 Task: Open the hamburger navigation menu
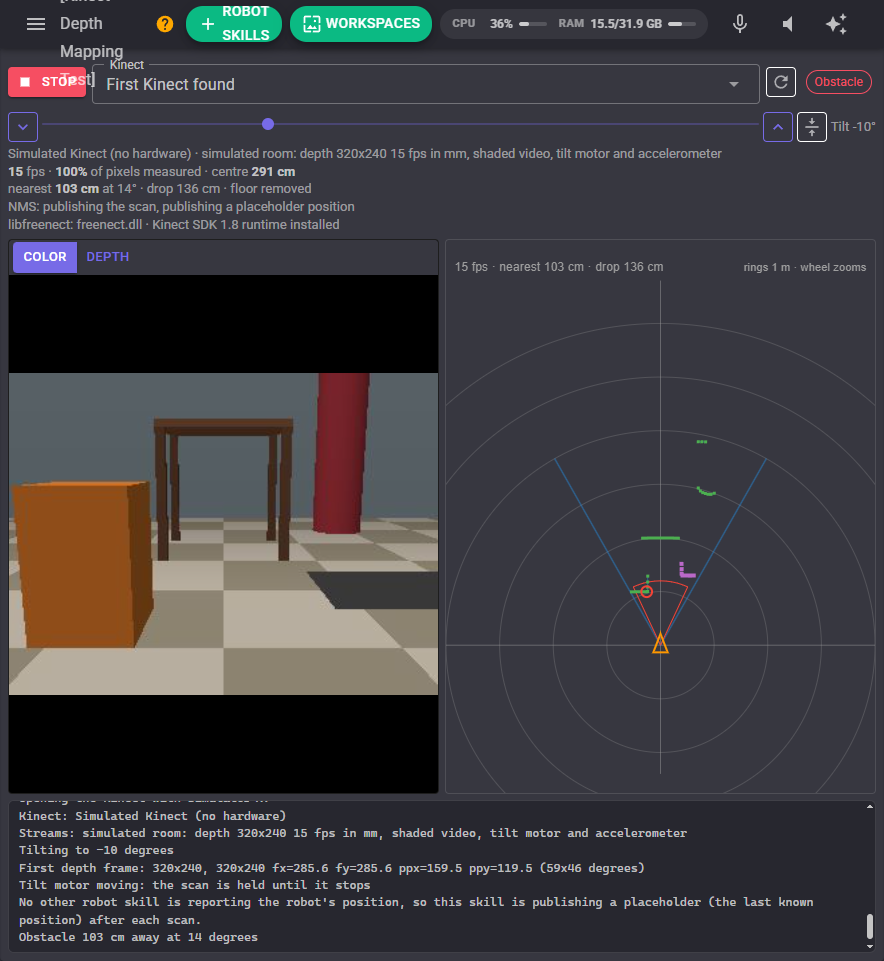36,24
